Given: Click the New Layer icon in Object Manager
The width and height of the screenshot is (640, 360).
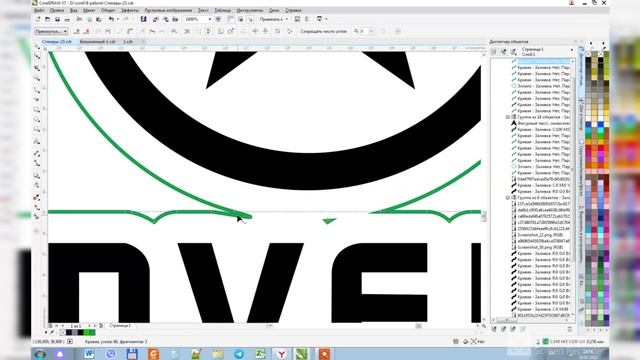Looking at the screenshot, I should coord(494,329).
